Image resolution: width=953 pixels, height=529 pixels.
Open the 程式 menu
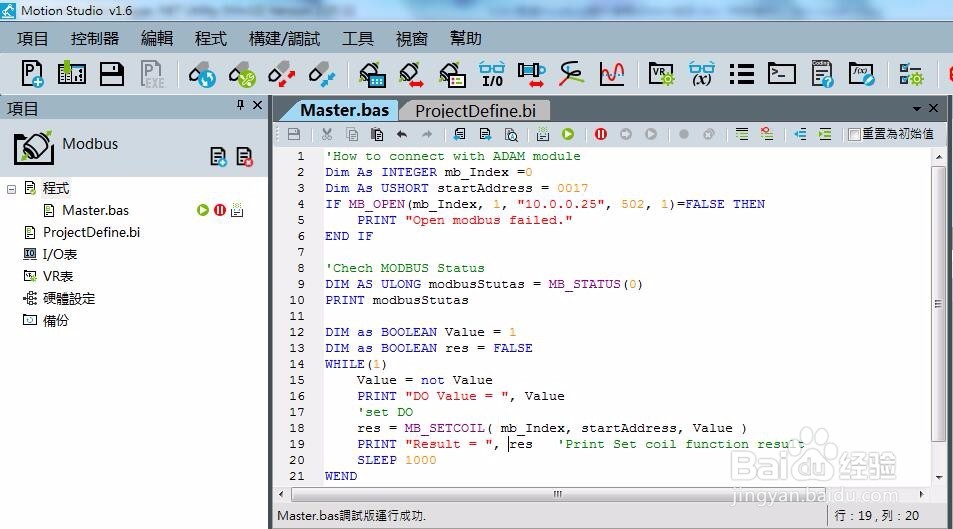(210, 39)
